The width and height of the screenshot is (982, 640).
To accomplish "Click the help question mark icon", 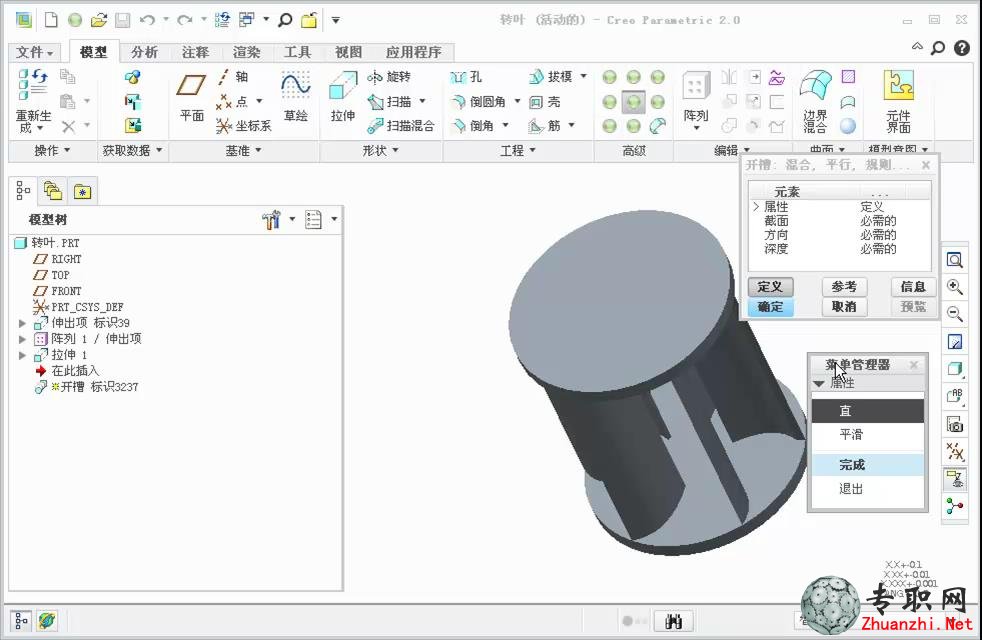I will point(962,48).
